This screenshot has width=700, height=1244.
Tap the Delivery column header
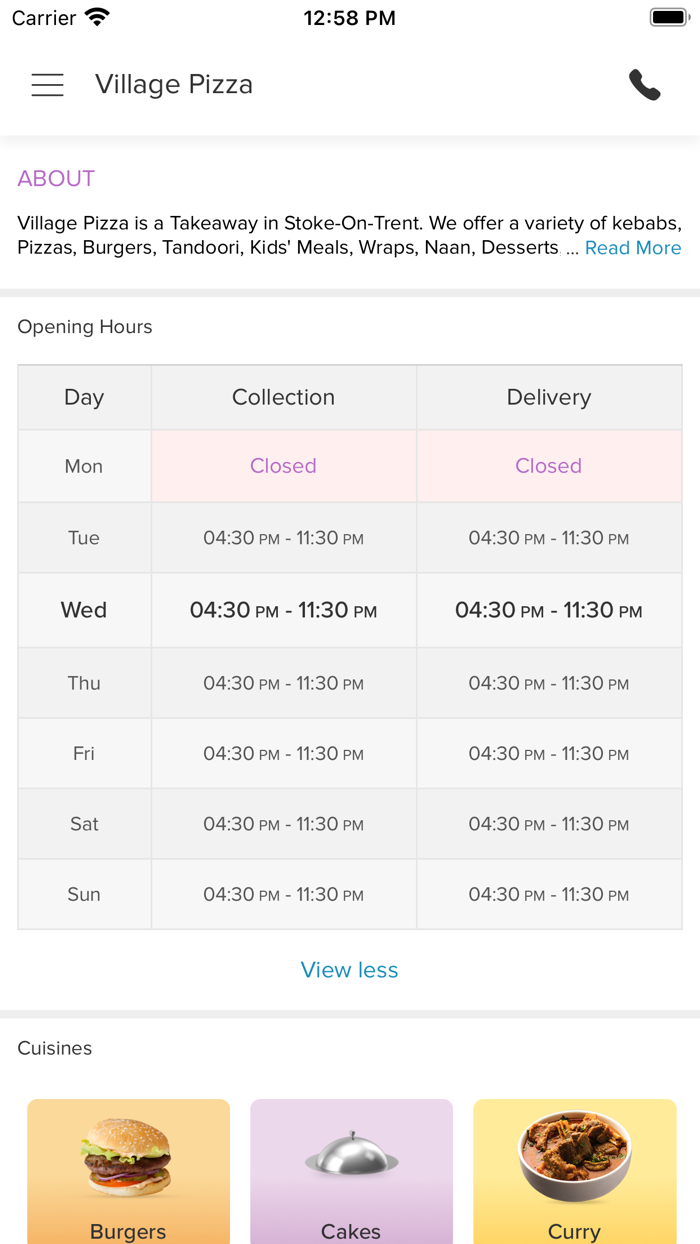coord(548,397)
